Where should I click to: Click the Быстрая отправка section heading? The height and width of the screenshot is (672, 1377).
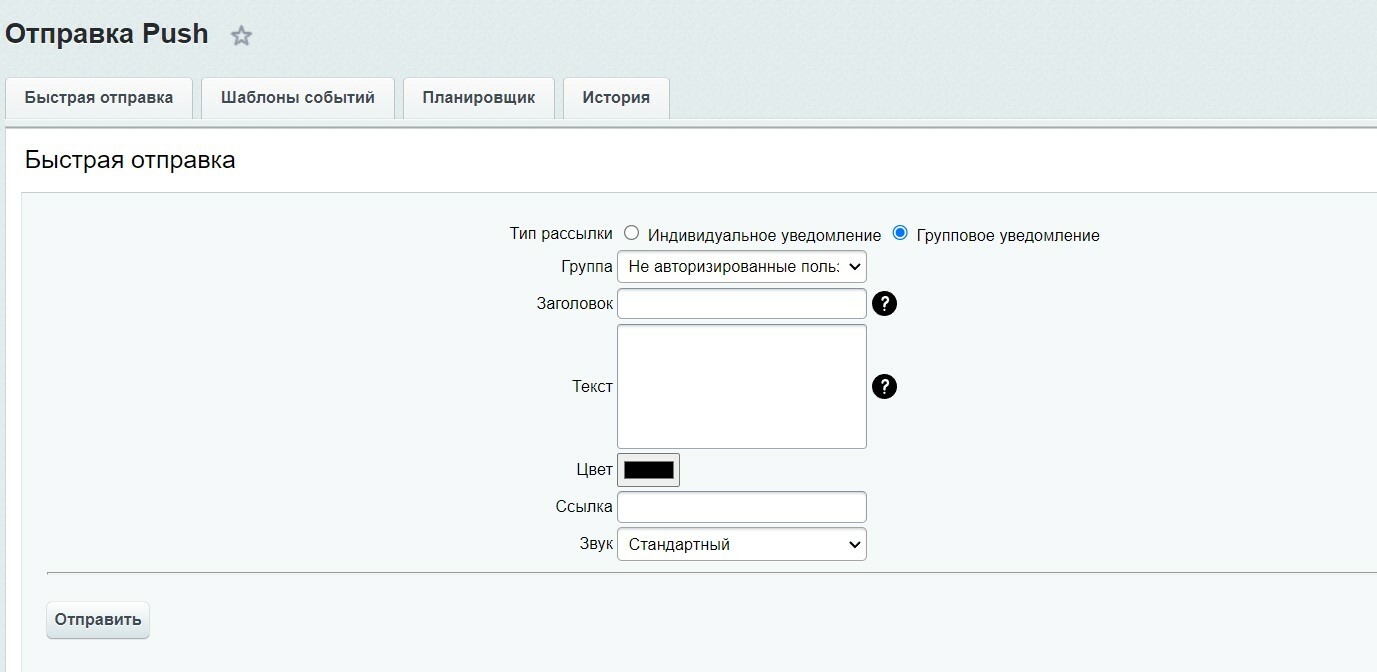[130, 160]
